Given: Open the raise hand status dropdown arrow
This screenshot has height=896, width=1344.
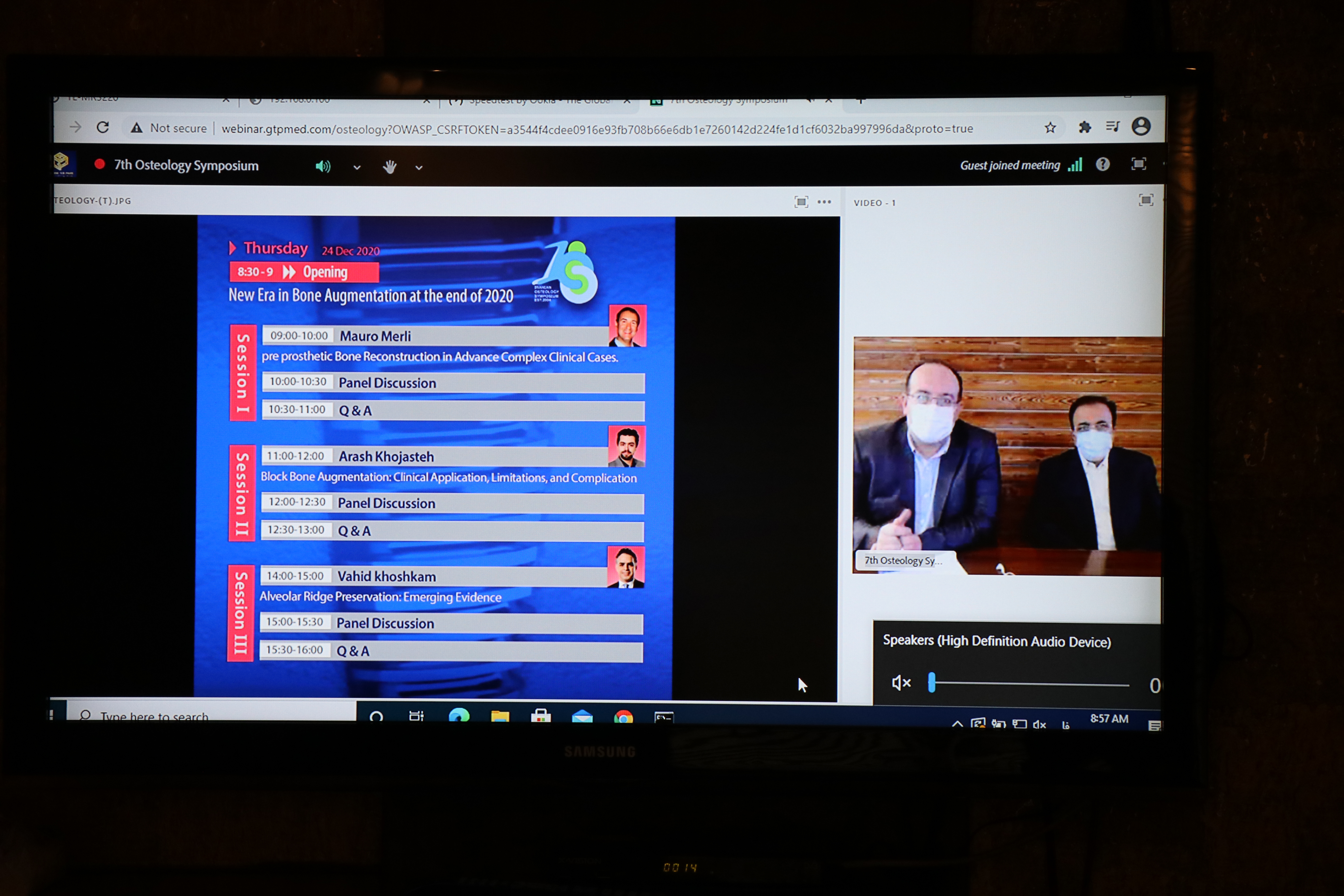Looking at the screenshot, I should point(419,168).
